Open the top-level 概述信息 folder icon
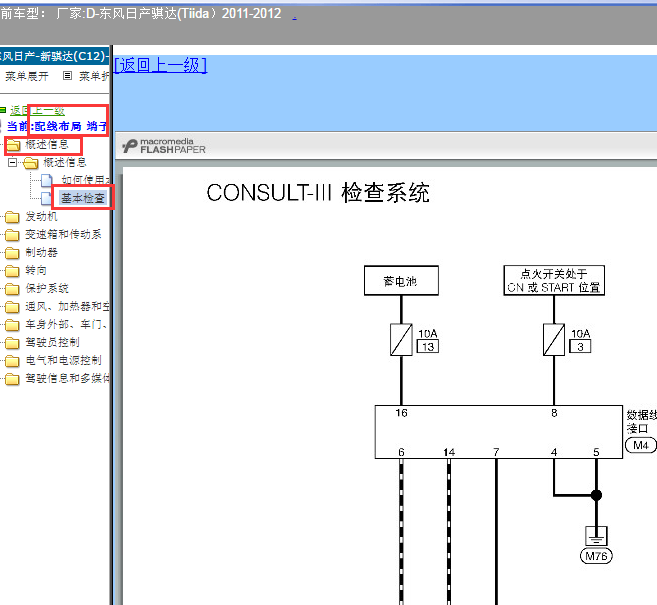Image resolution: width=657 pixels, height=605 pixels. [13, 145]
